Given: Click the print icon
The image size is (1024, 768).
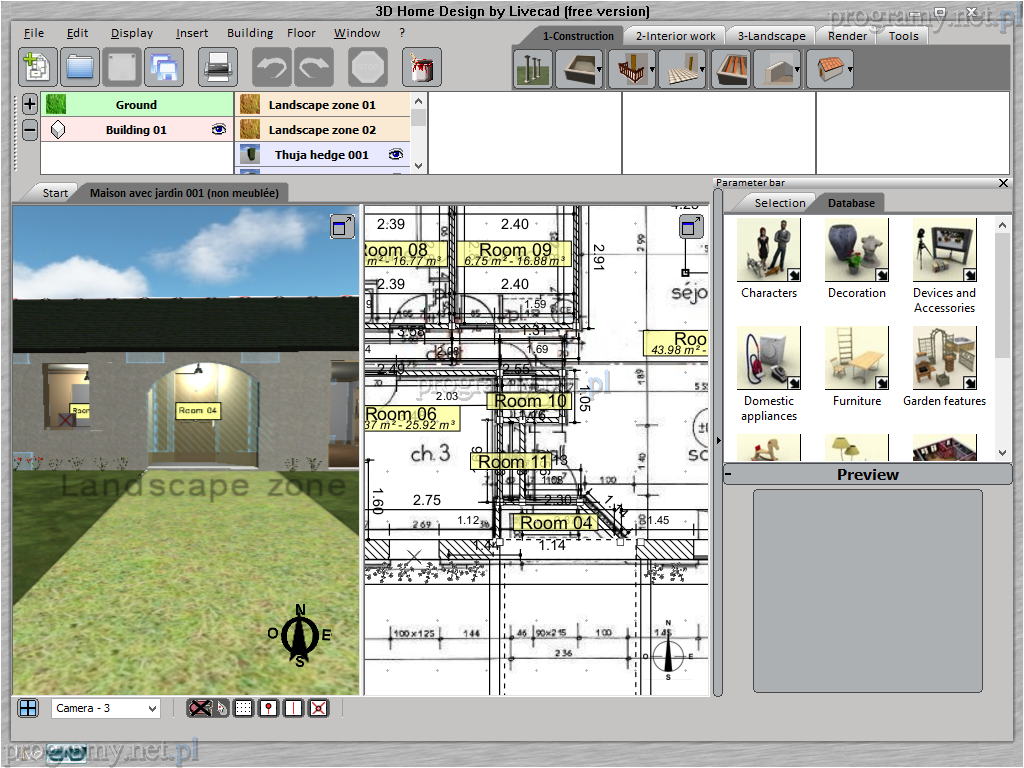Looking at the screenshot, I should [x=217, y=67].
